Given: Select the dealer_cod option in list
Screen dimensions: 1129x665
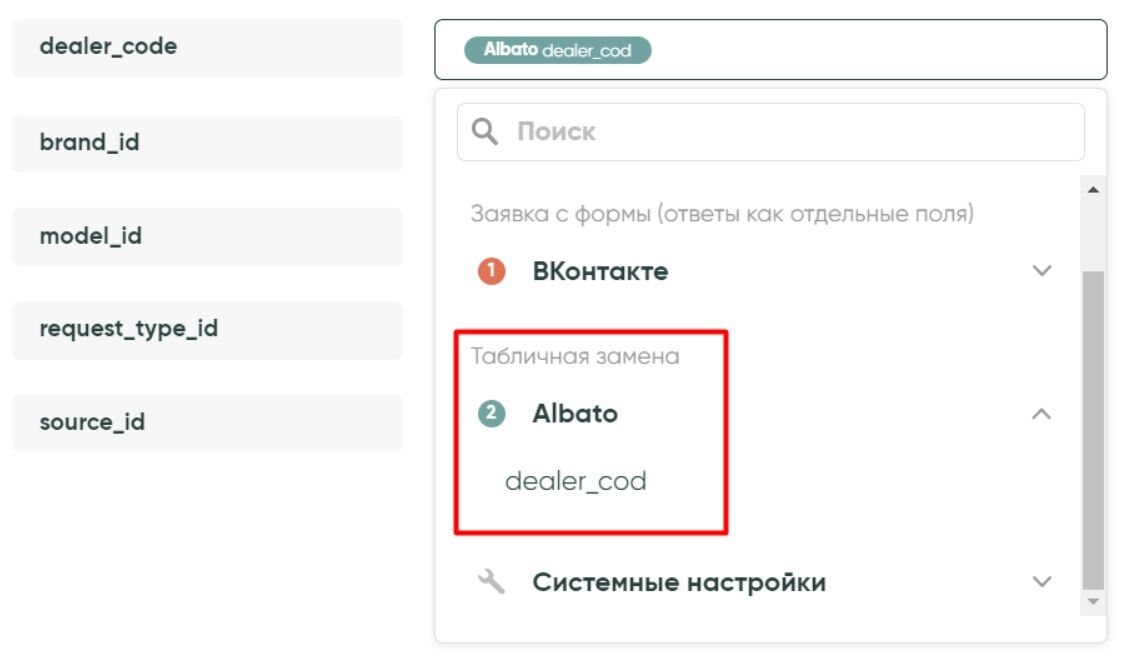Looking at the screenshot, I should coord(576,482).
